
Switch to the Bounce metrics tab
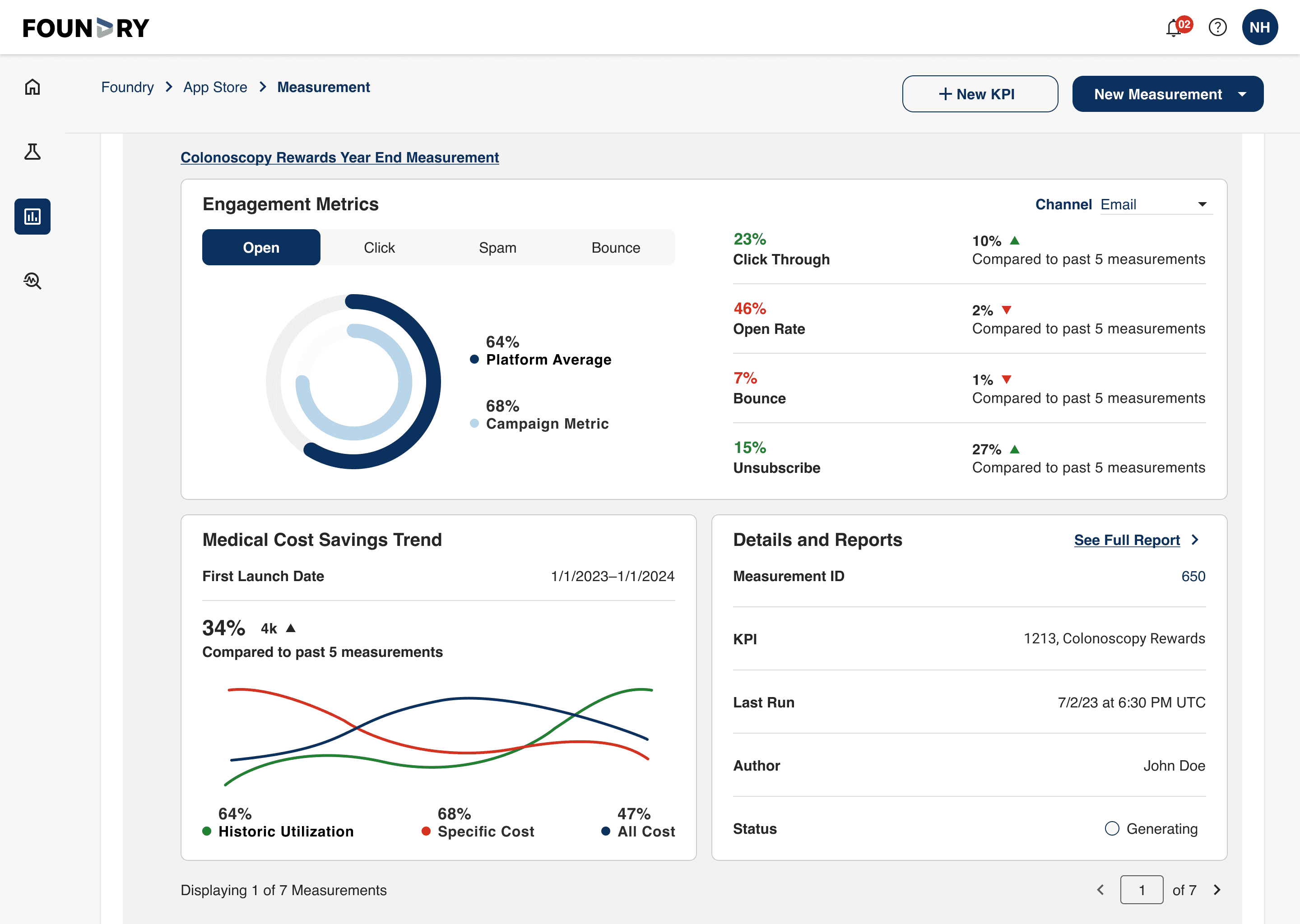click(615, 248)
